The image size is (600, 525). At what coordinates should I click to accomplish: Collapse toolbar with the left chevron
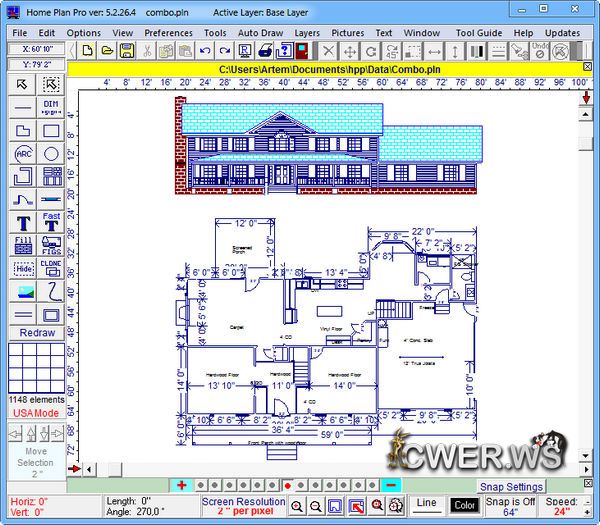(x=72, y=51)
